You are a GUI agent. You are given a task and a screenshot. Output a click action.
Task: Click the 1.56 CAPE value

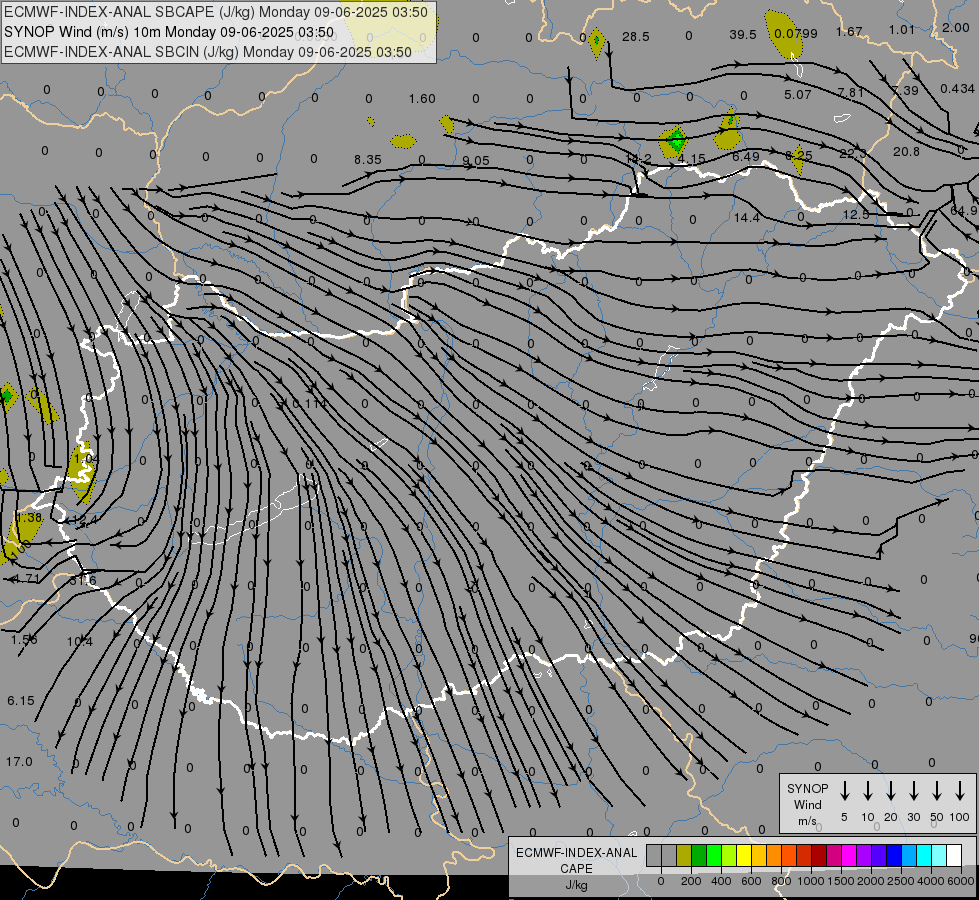pyautogui.click(x=24, y=640)
